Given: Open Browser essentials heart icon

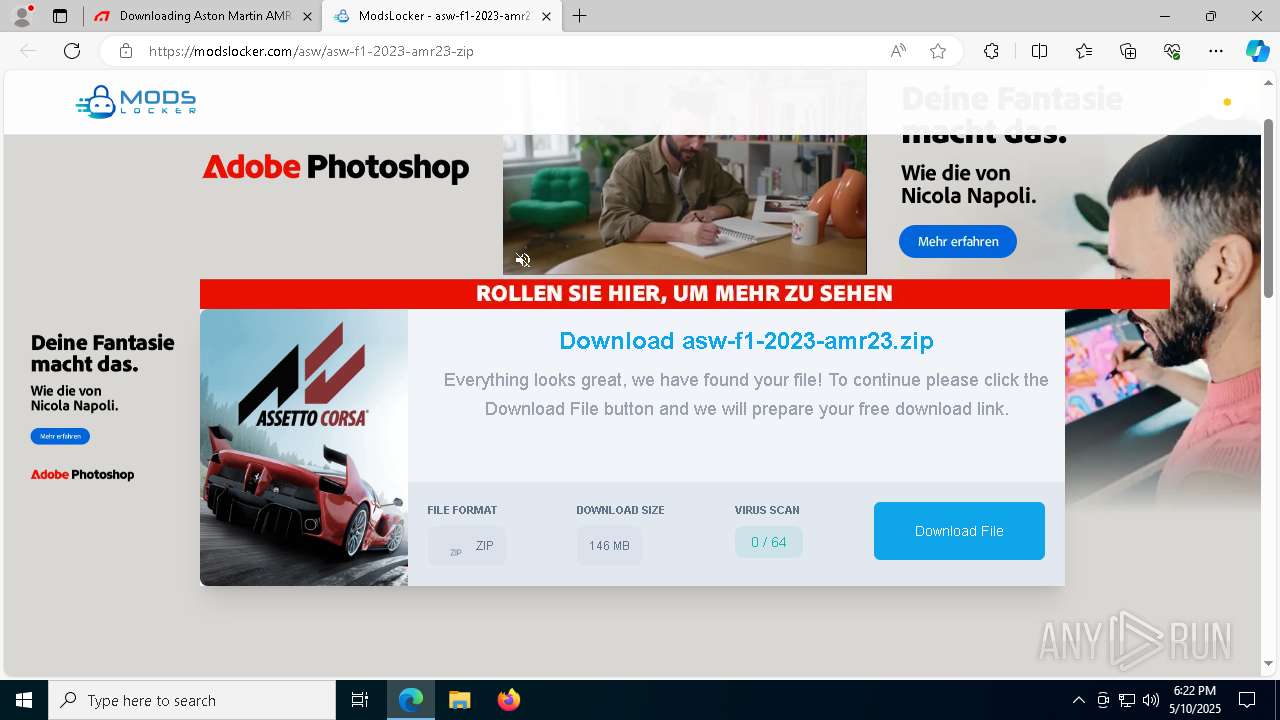Looking at the screenshot, I should click(x=1172, y=51).
